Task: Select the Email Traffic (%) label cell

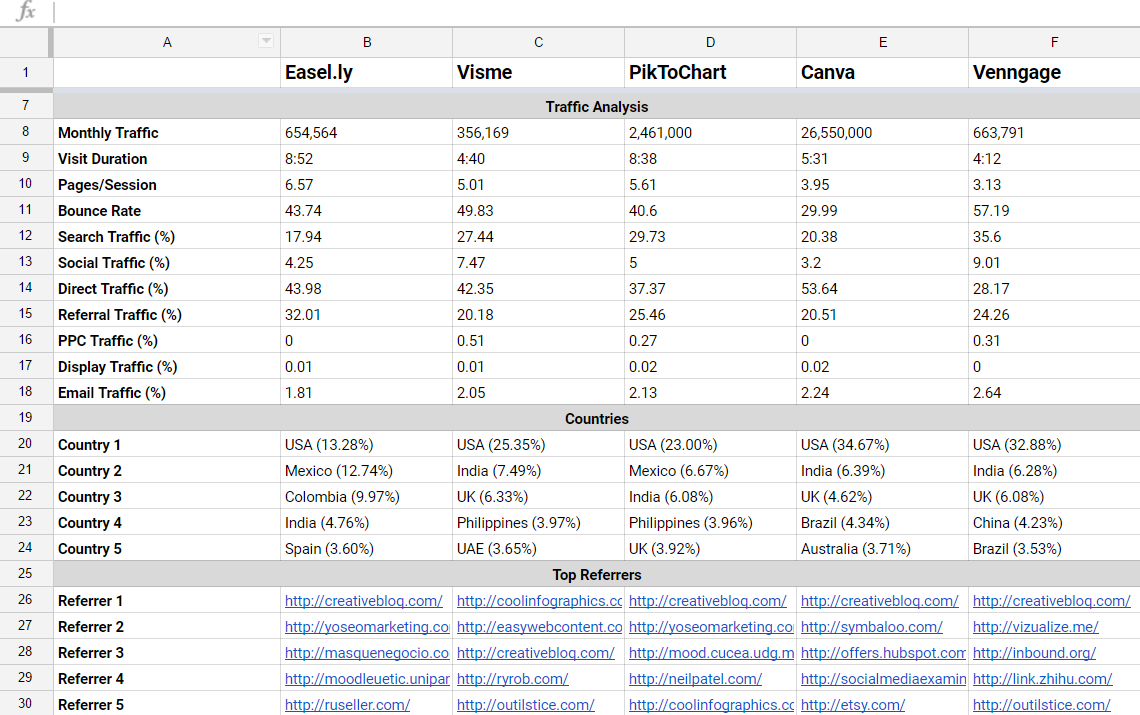Action: [x=167, y=392]
